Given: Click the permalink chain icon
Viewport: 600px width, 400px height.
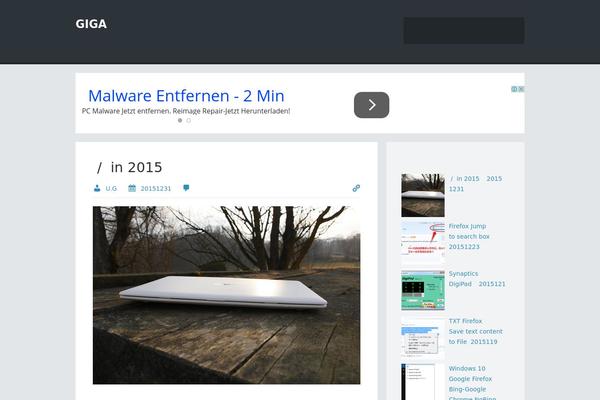Looking at the screenshot, I should 356,188.
